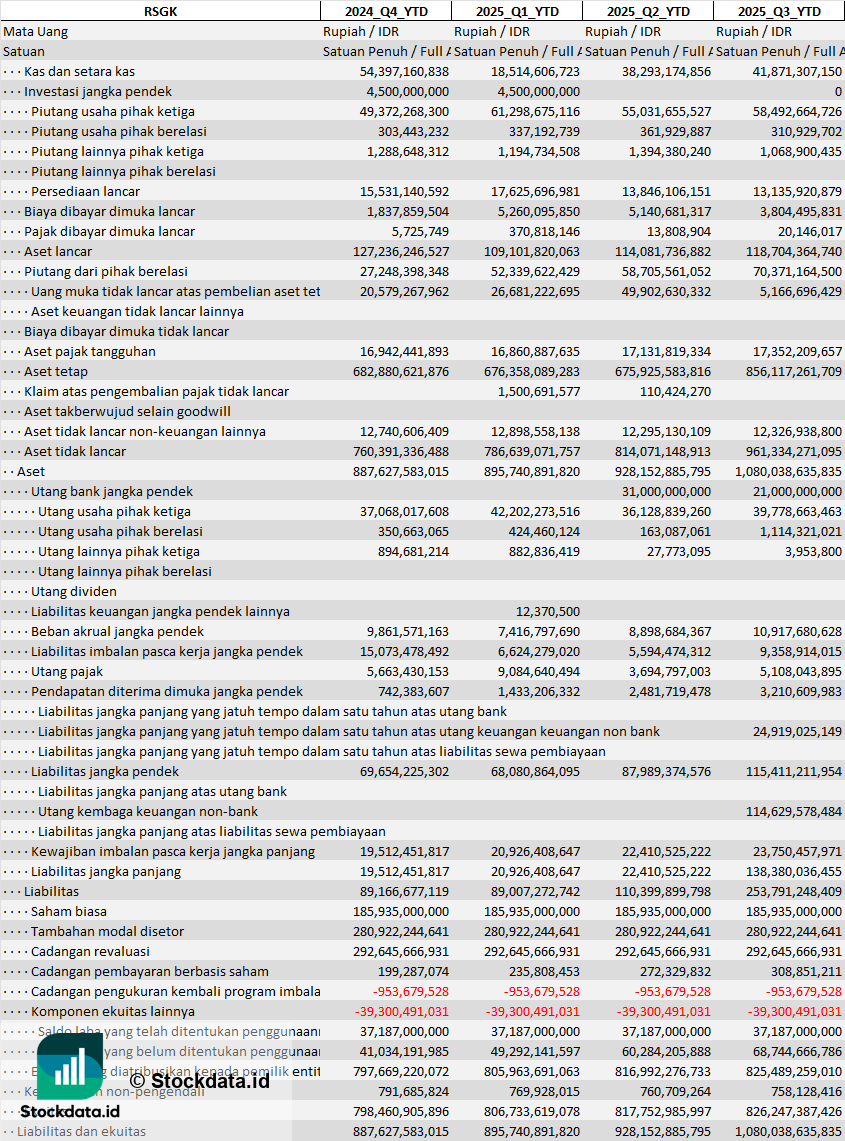
Task: Select red value -39,300,491,031 under 2025_Q3_YTD
Action: click(796, 1012)
